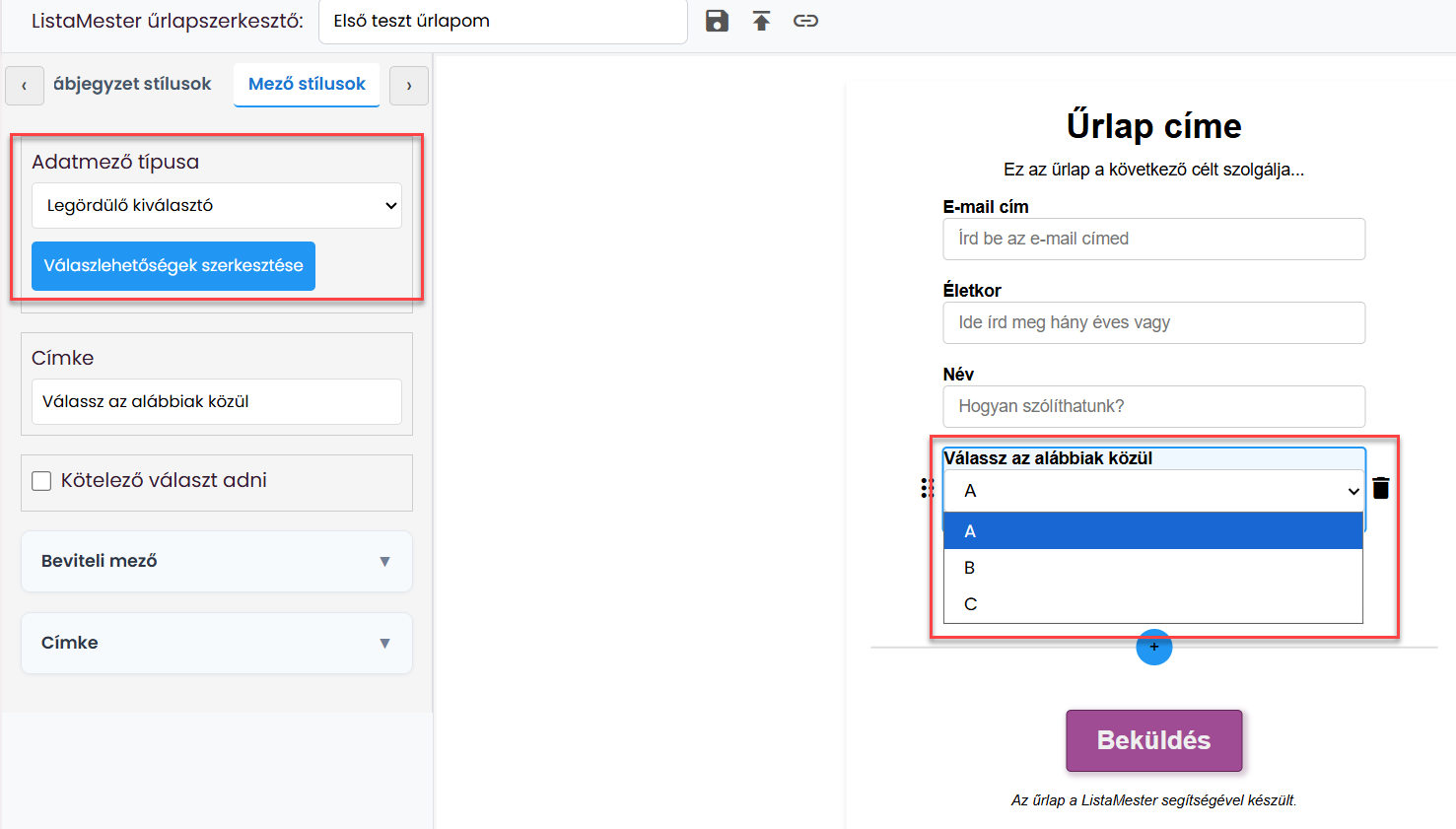
Task: Click the save (floppy disk) icon
Action: click(717, 21)
